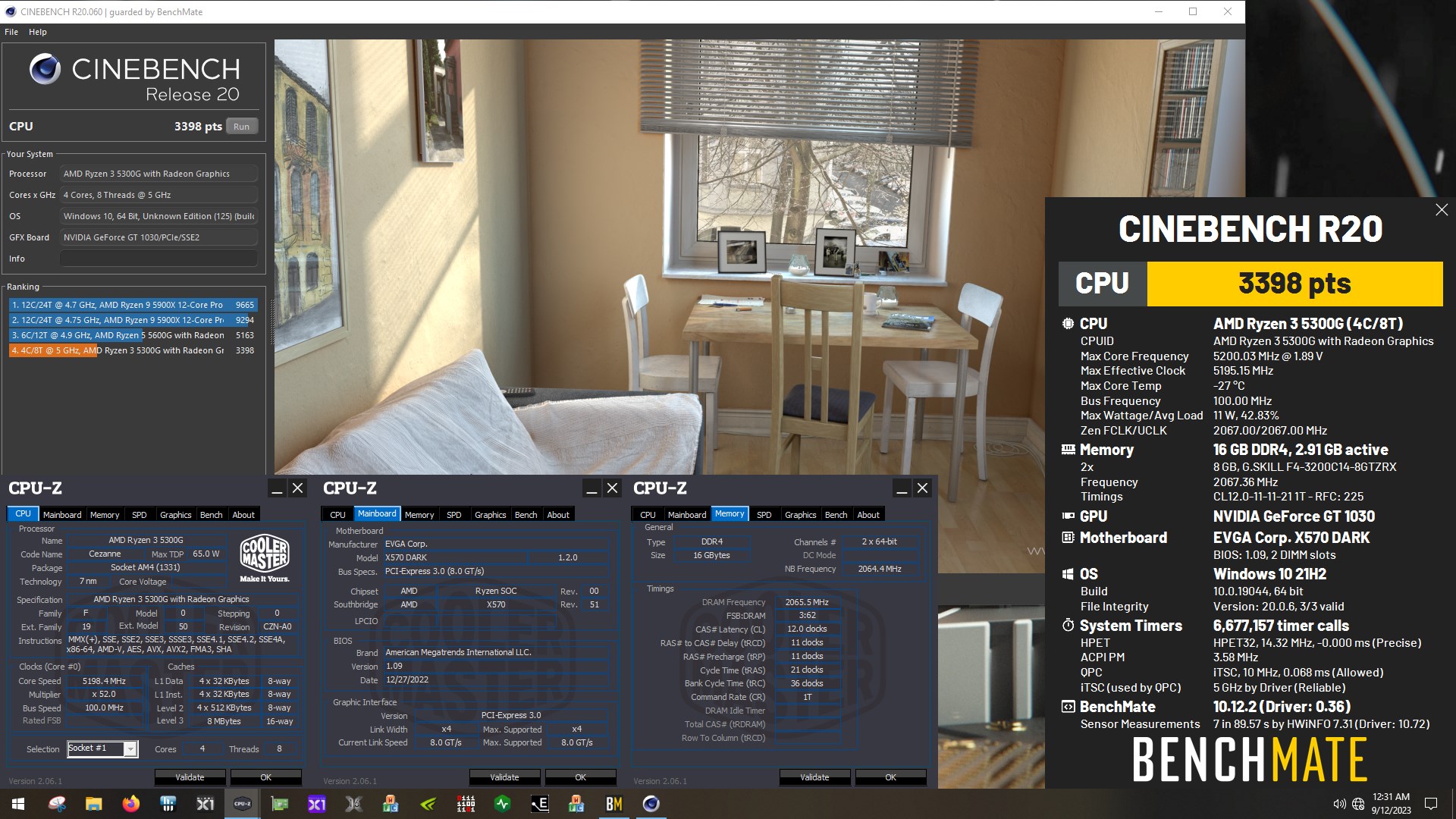Open the green graphics card taskbar icon
The image size is (1456, 819).
[279, 804]
